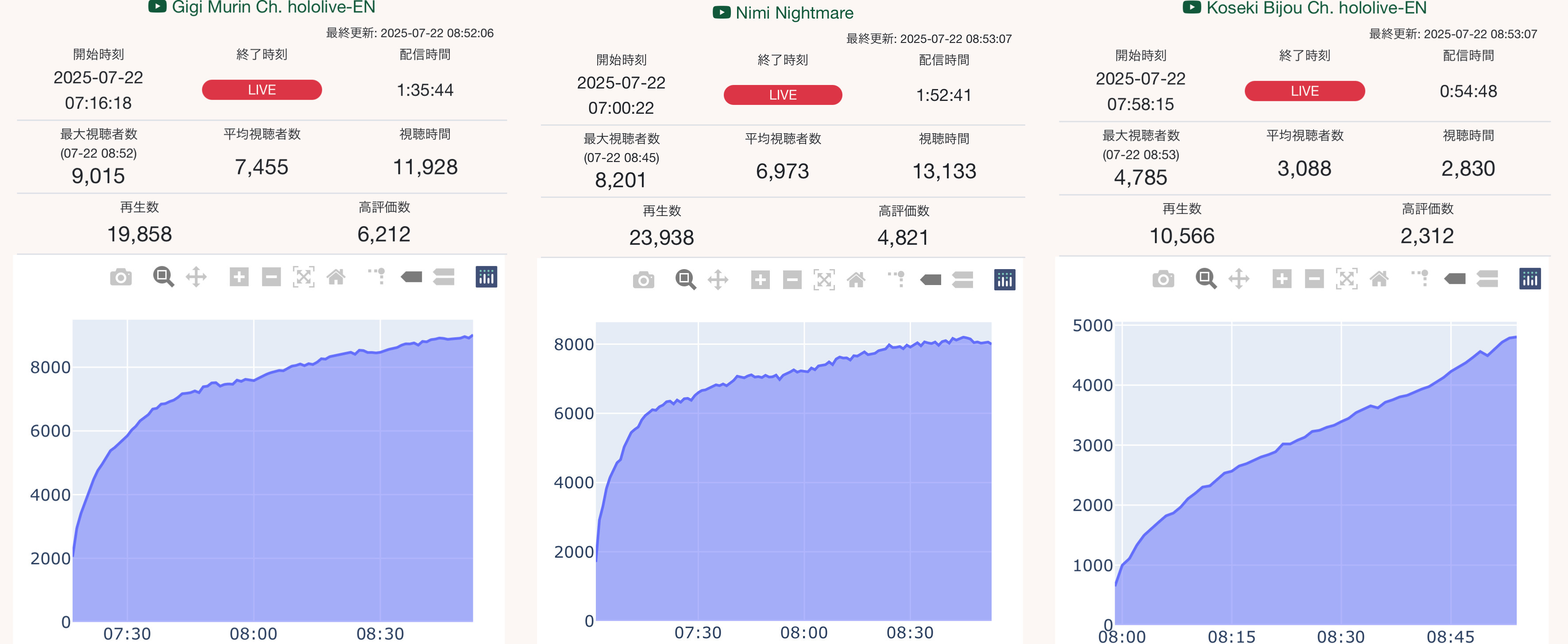Compare data on hover, Koseki Bijou chart
This screenshot has height=644, width=1568.
(x=1487, y=279)
